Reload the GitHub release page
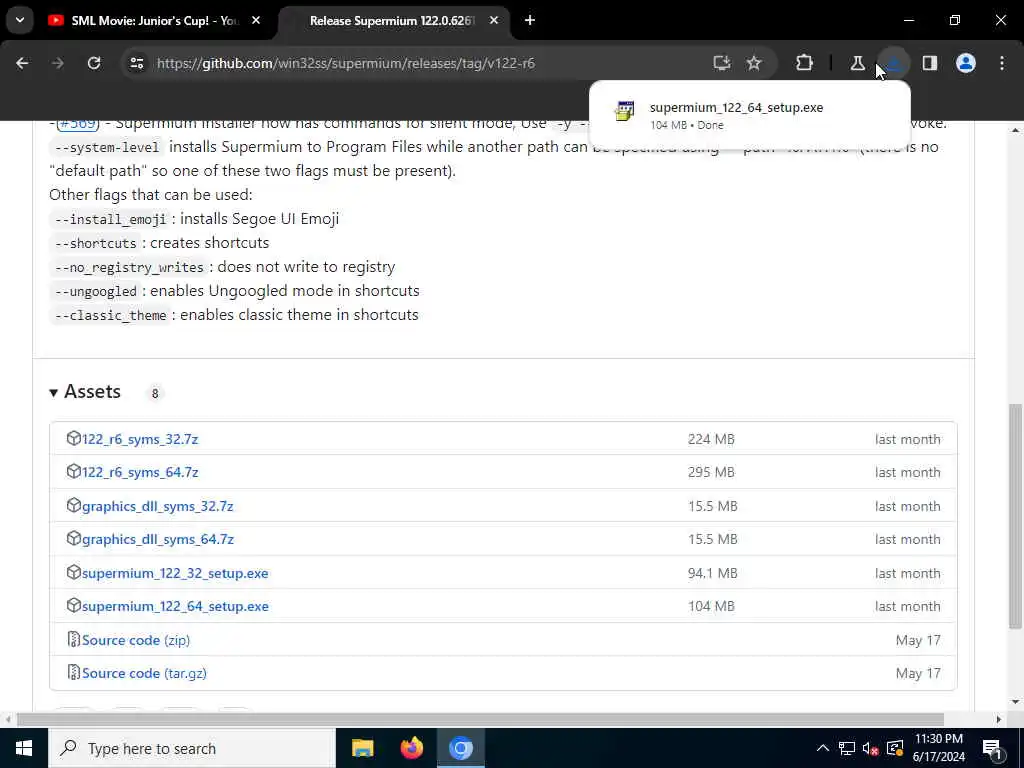This screenshot has width=1024, height=768. coord(94,63)
